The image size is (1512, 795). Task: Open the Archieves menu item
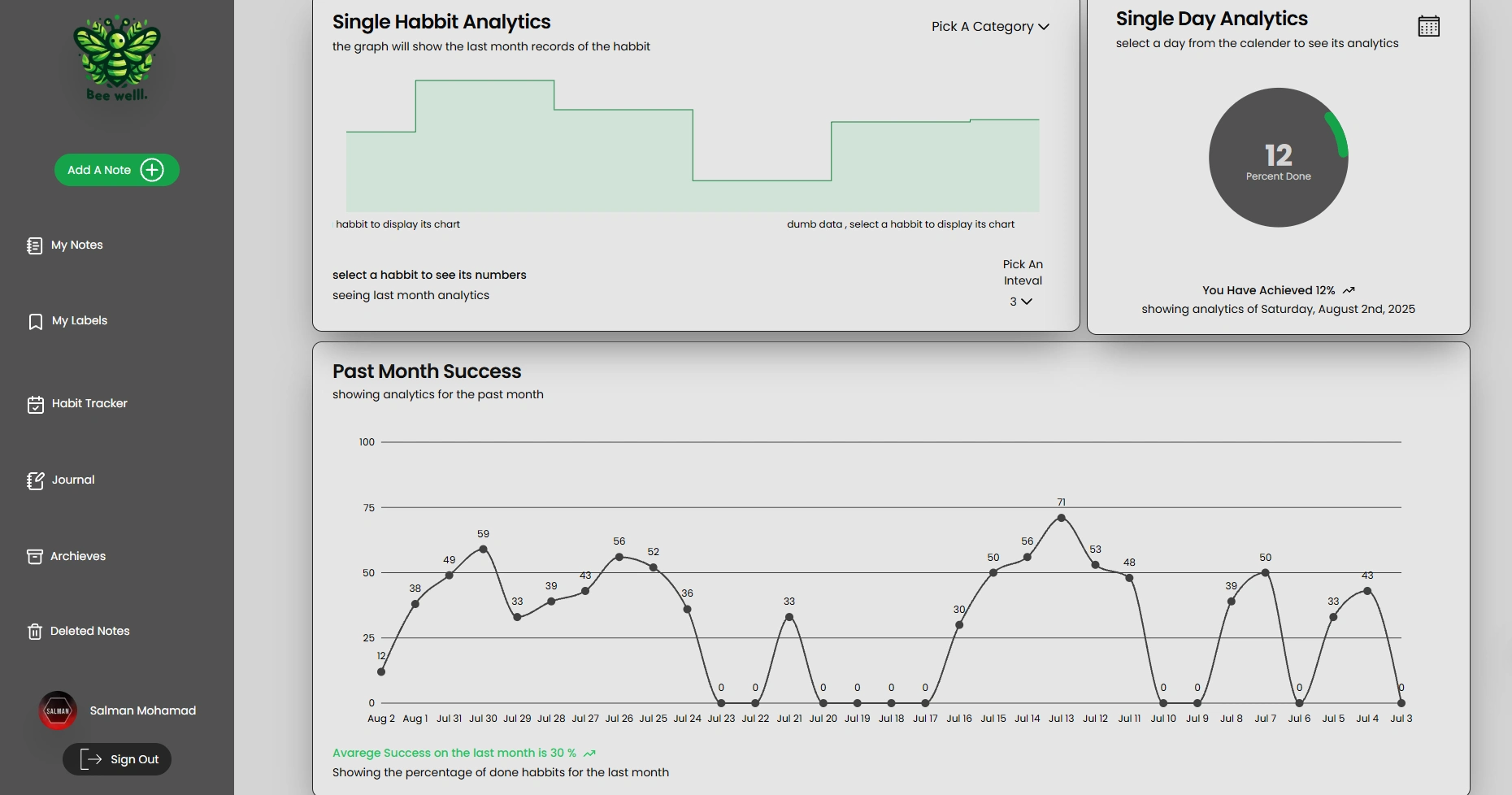click(67, 556)
